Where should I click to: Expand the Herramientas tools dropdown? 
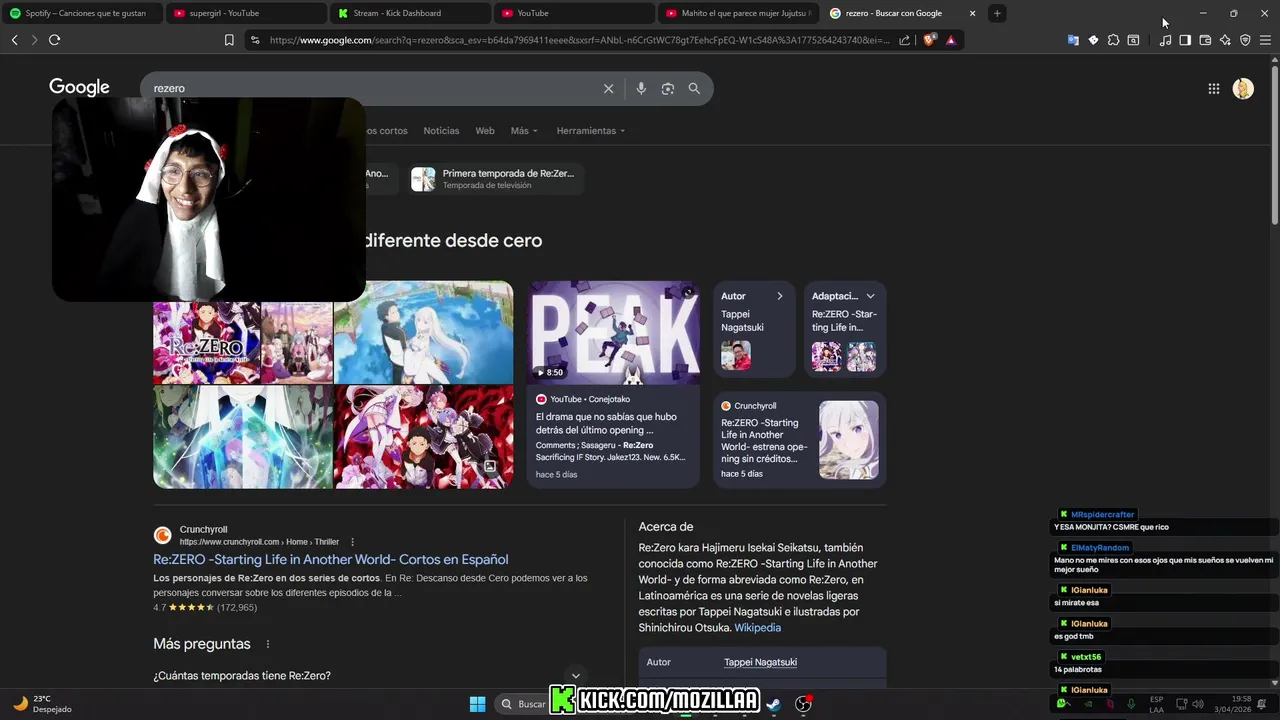[x=590, y=131]
